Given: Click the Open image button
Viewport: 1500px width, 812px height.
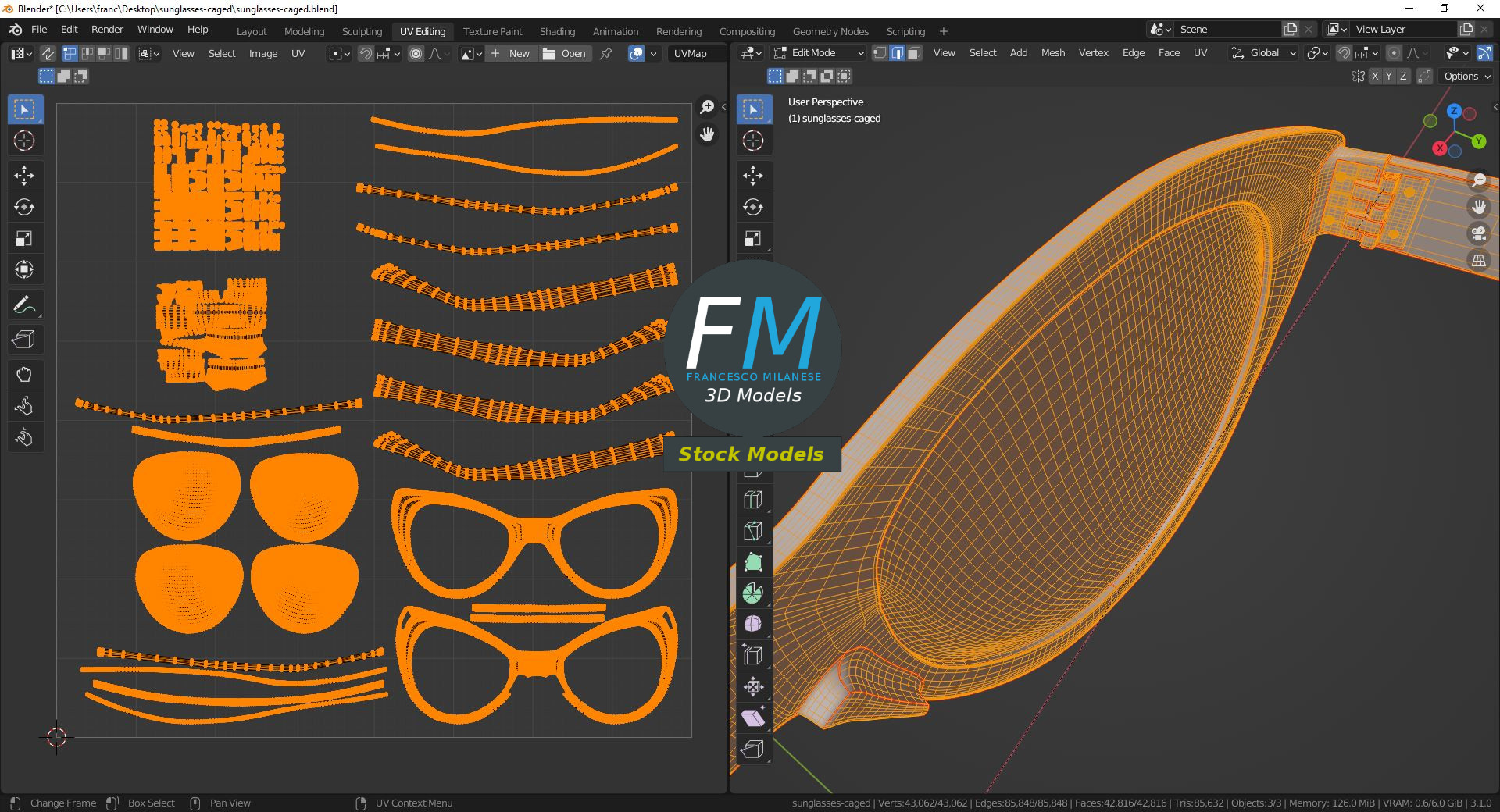Looking at the screenshot, I should [565, 53].
